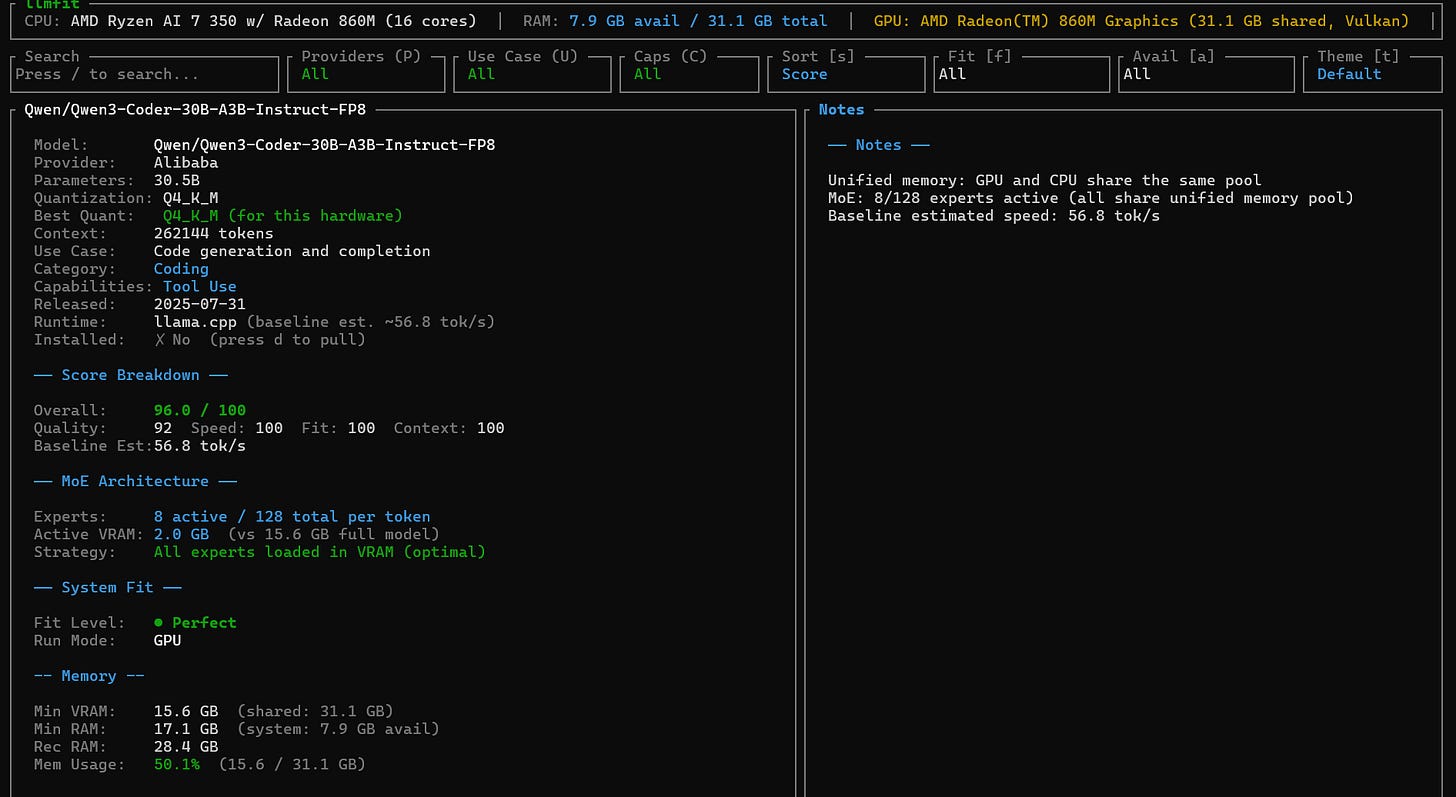
Task: Open the Providers (P) filter
Action: (x=366, y=74)
